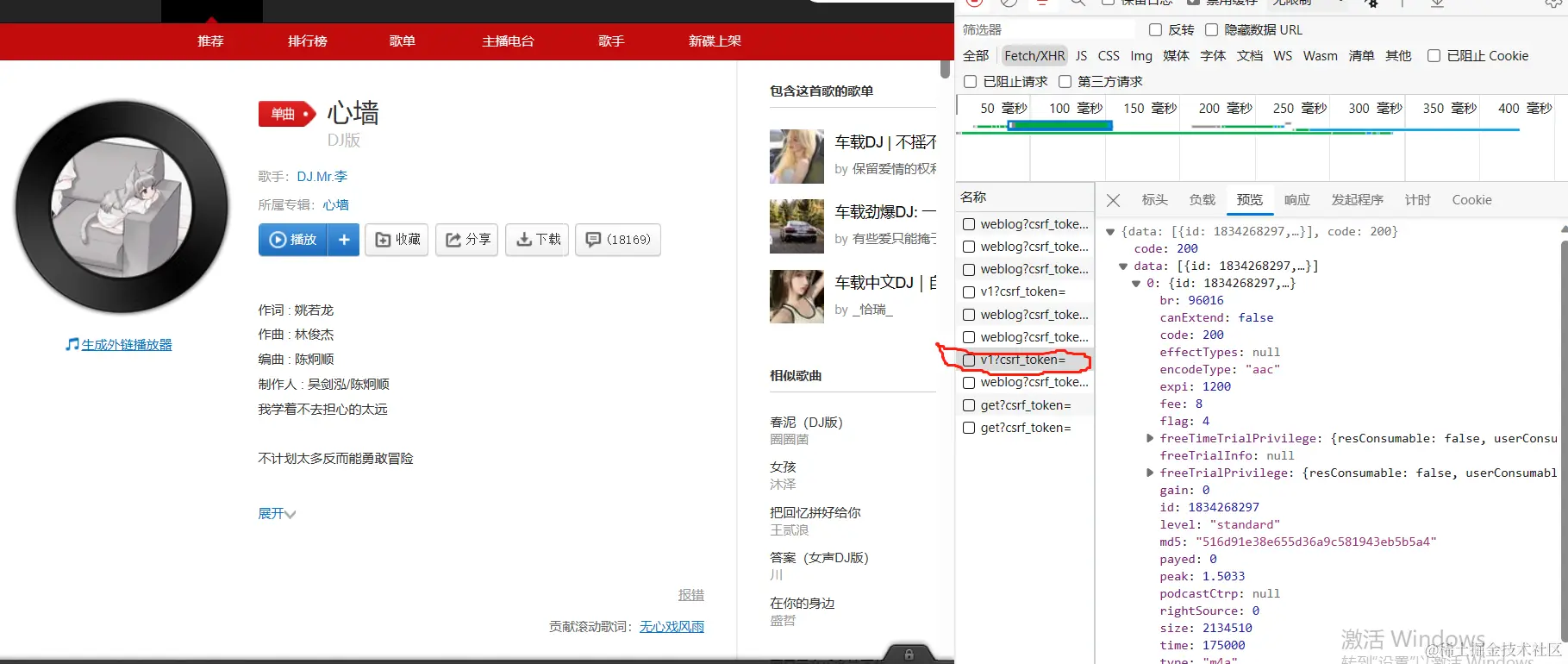Filter network requests by JS
Viewport: 1568px width, 664px height.
point(1081,56)
